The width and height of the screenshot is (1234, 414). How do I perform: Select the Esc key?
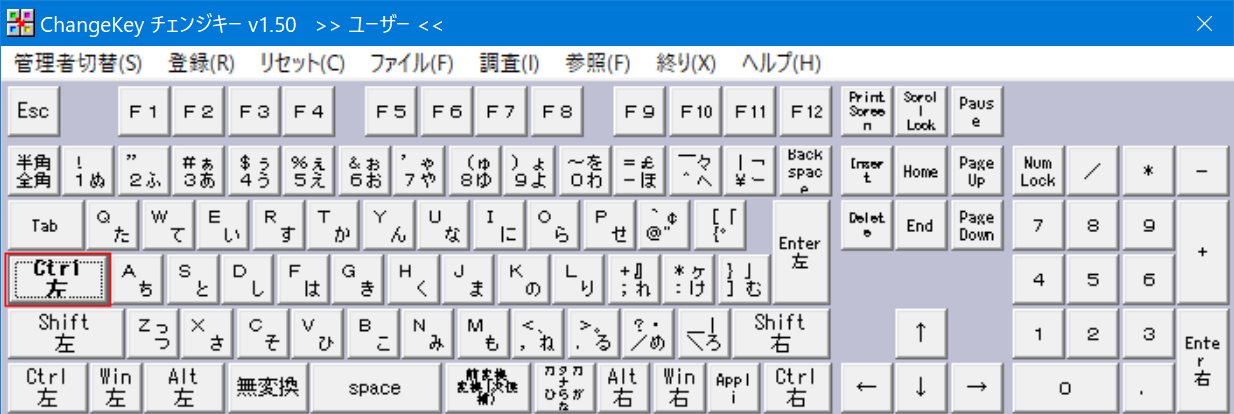34,111
